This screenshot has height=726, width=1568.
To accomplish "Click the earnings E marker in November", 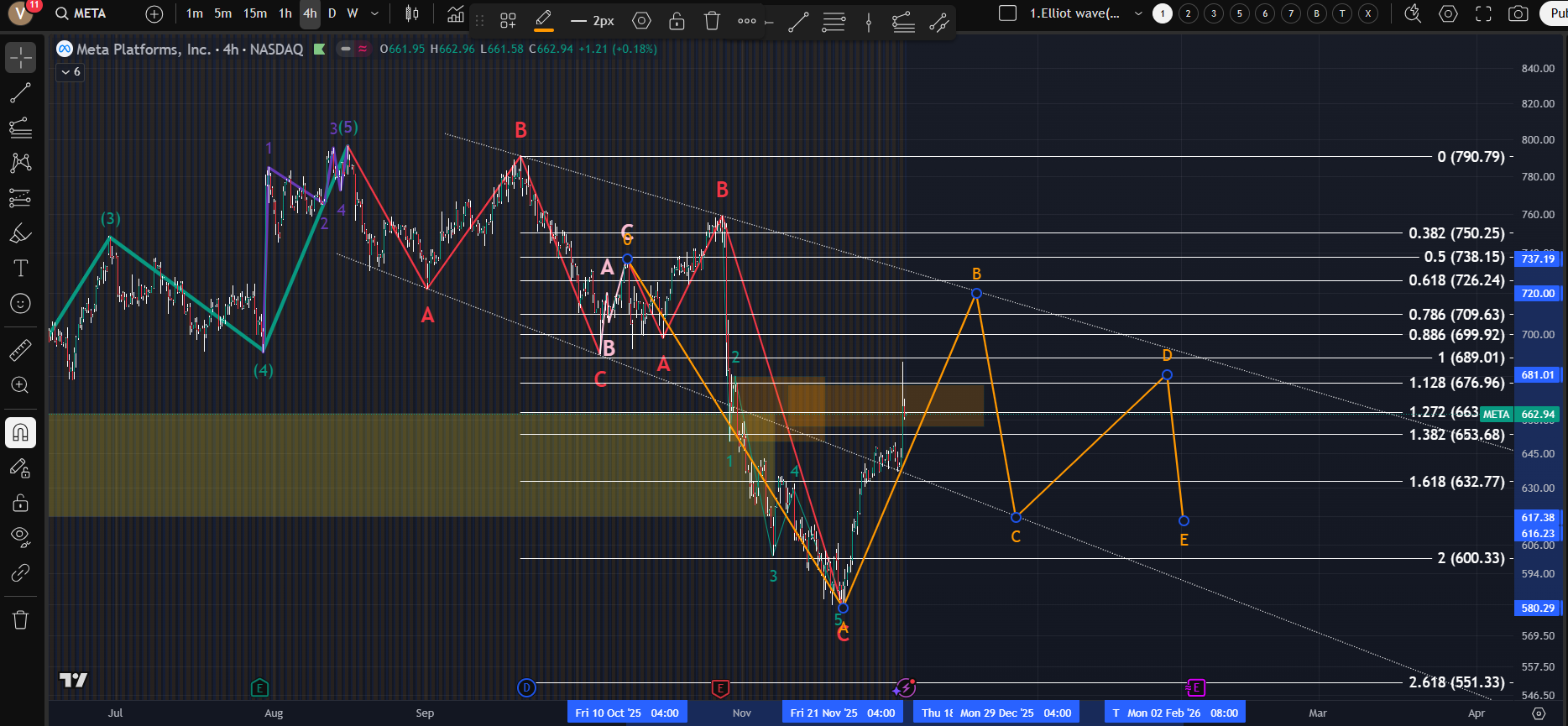I will point(719,688).
